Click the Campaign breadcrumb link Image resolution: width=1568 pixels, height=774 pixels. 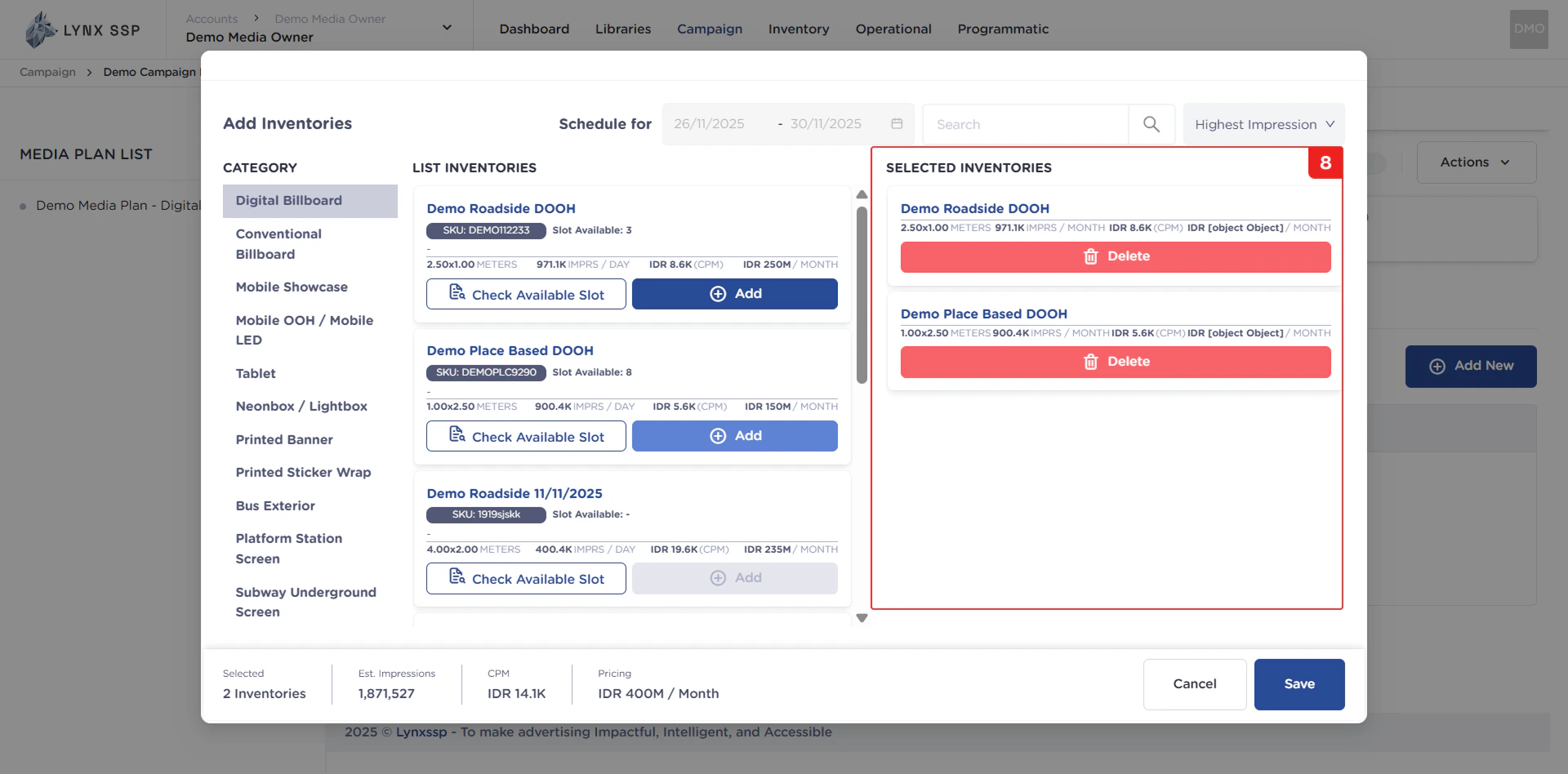[x=47, y=72]
